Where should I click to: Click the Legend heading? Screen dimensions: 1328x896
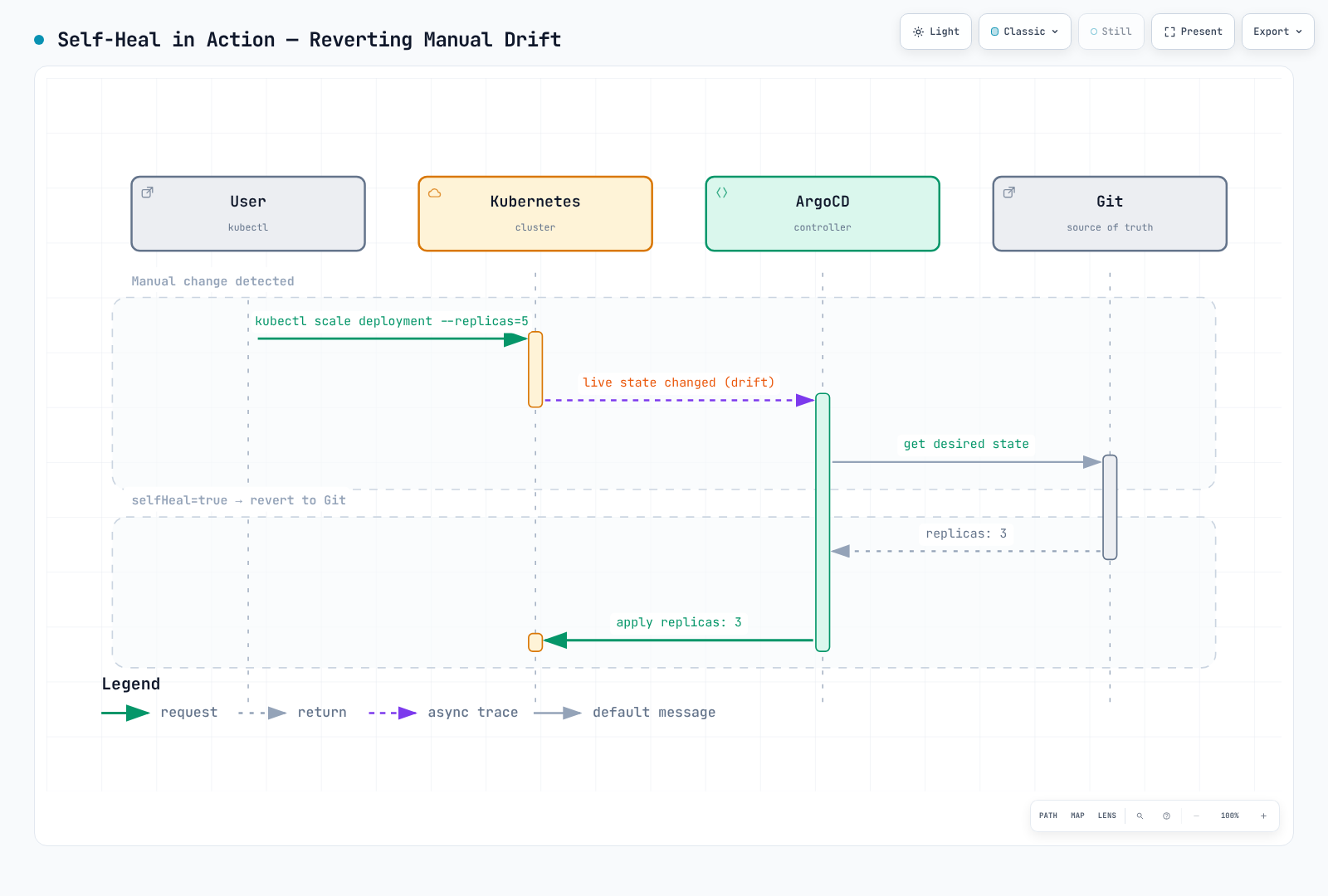point(131,684)
